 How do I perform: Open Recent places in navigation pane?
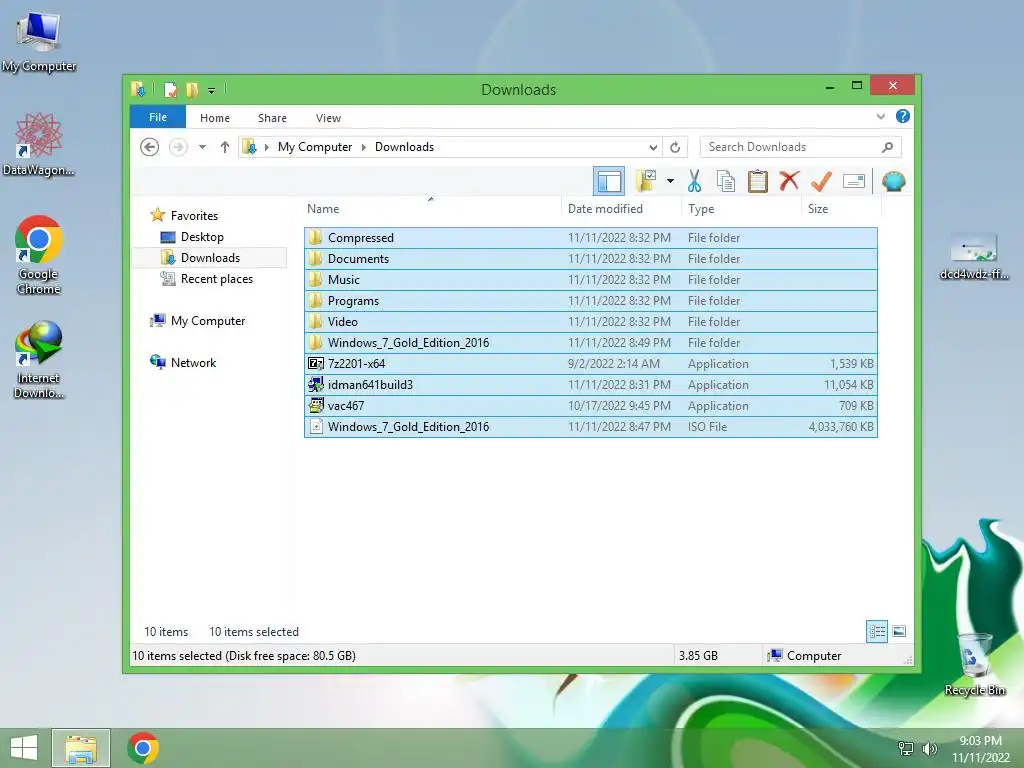tap(216, 279)
